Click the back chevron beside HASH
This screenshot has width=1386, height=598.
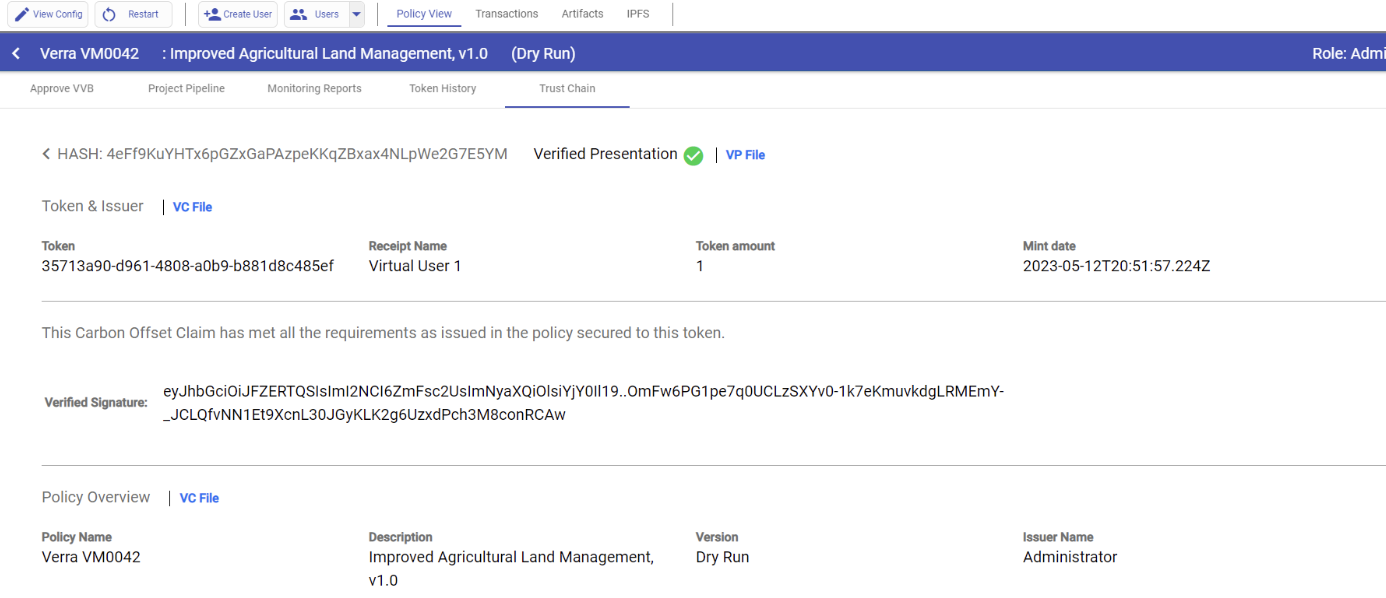point(46,154)
